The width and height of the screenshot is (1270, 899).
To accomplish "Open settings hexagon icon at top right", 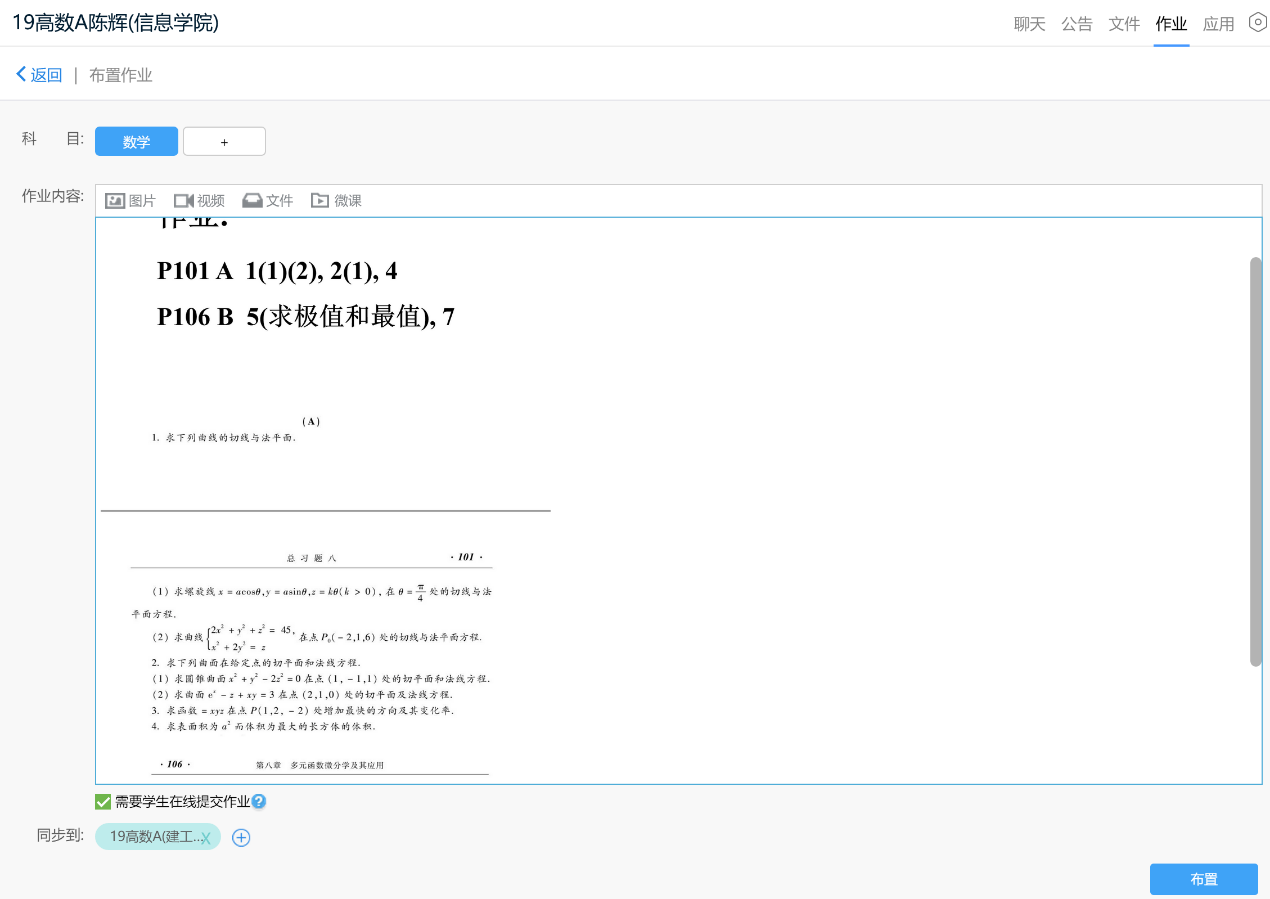I will [1258, 23].
